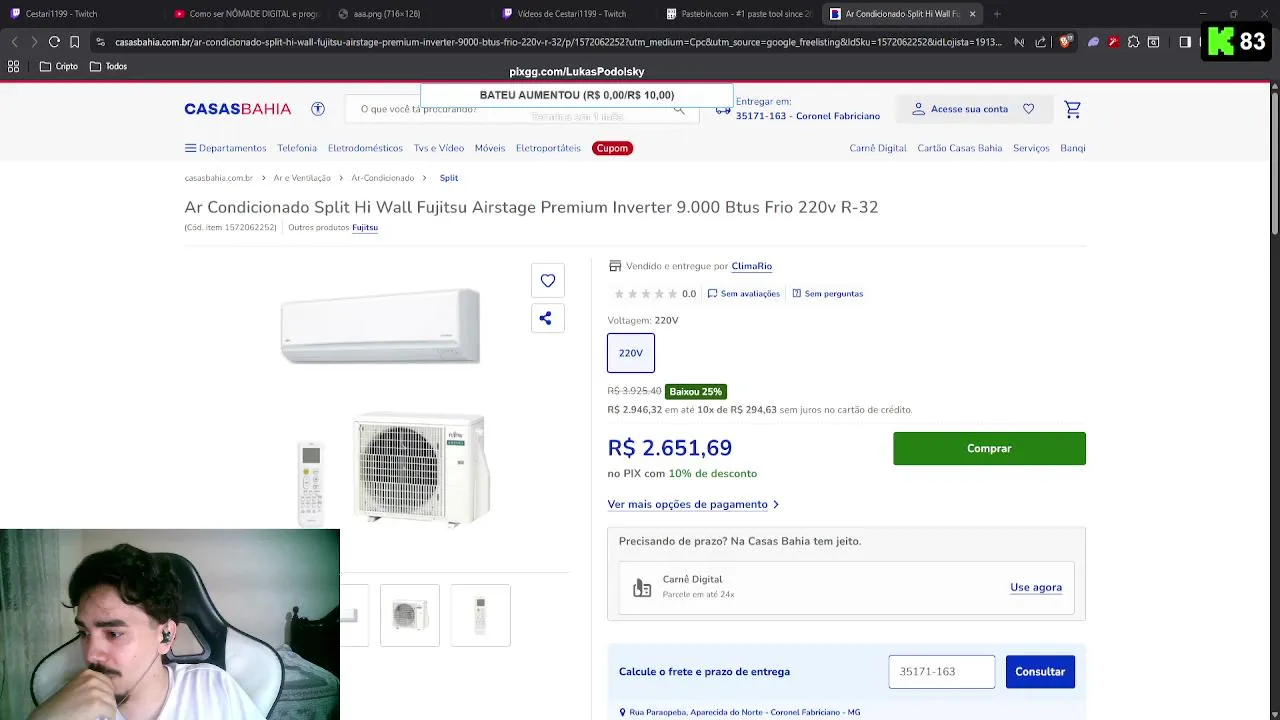Click the accessibility icon beside Casas Bahia logo

click(x=318, y=109)
